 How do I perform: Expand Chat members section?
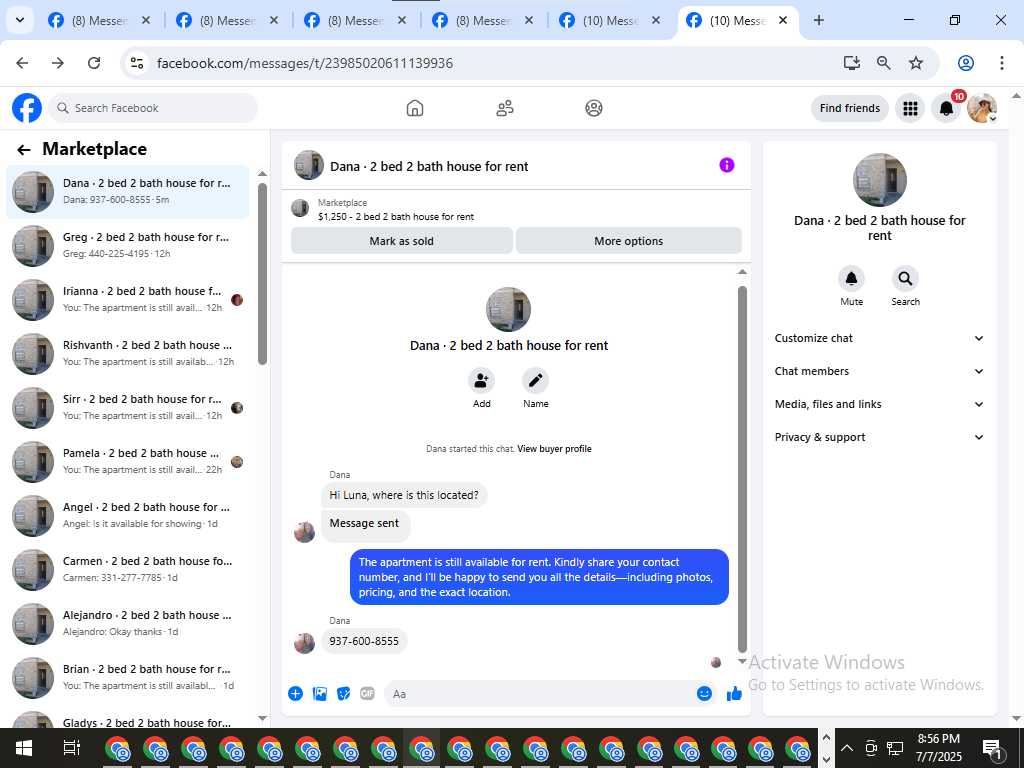click(x=879, y=371)
